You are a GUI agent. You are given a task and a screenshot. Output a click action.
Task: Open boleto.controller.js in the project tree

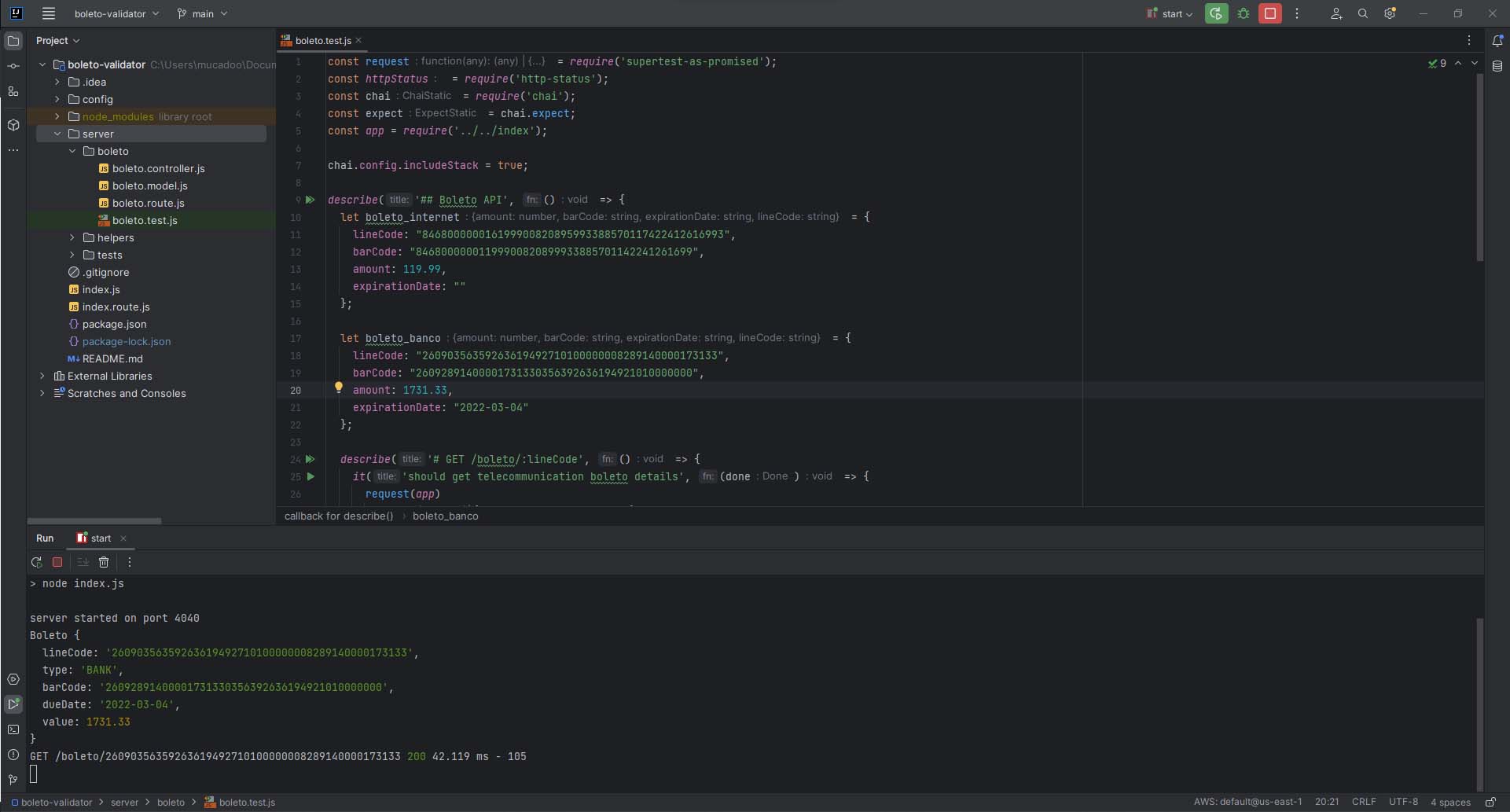pos(158,168)
